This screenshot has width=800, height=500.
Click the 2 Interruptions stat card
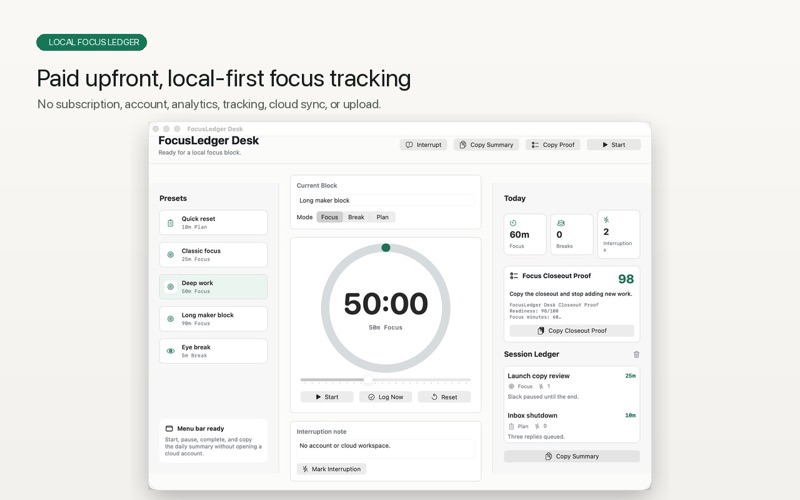[618, 234]
